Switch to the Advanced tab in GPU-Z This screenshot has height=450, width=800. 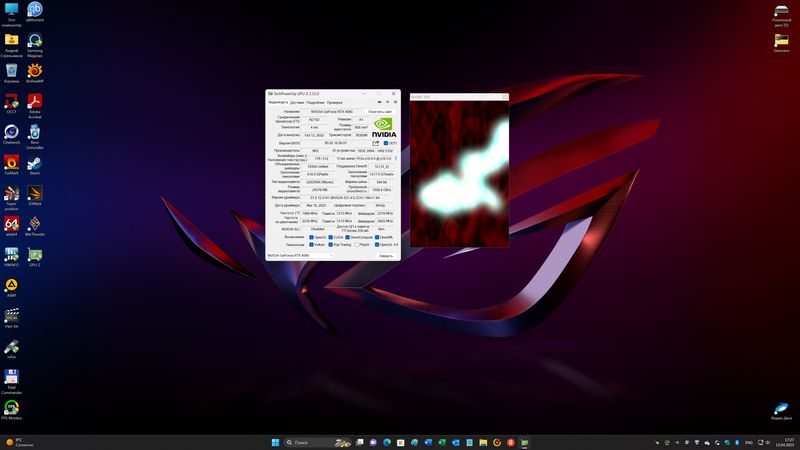(315, 103)
